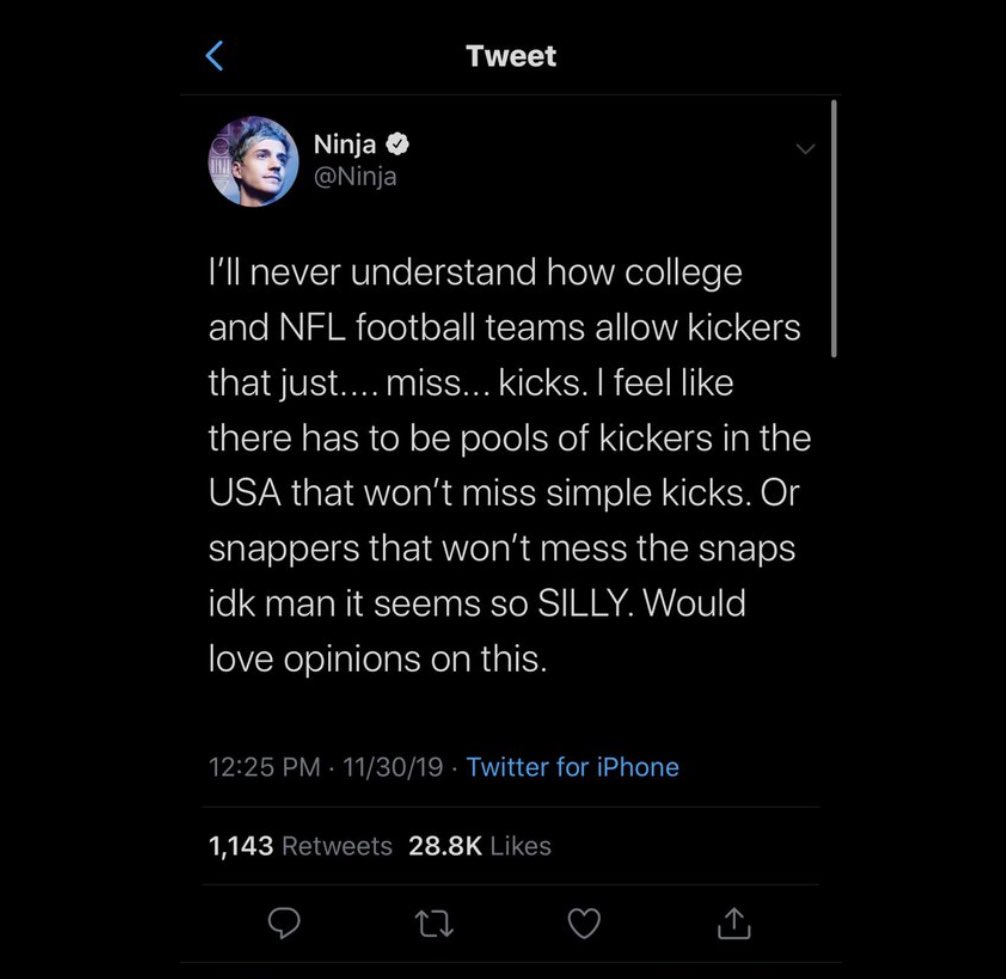Go back using the blue arrow
The height and width of the screenshot is (979, 1006).
pos(214,56)
